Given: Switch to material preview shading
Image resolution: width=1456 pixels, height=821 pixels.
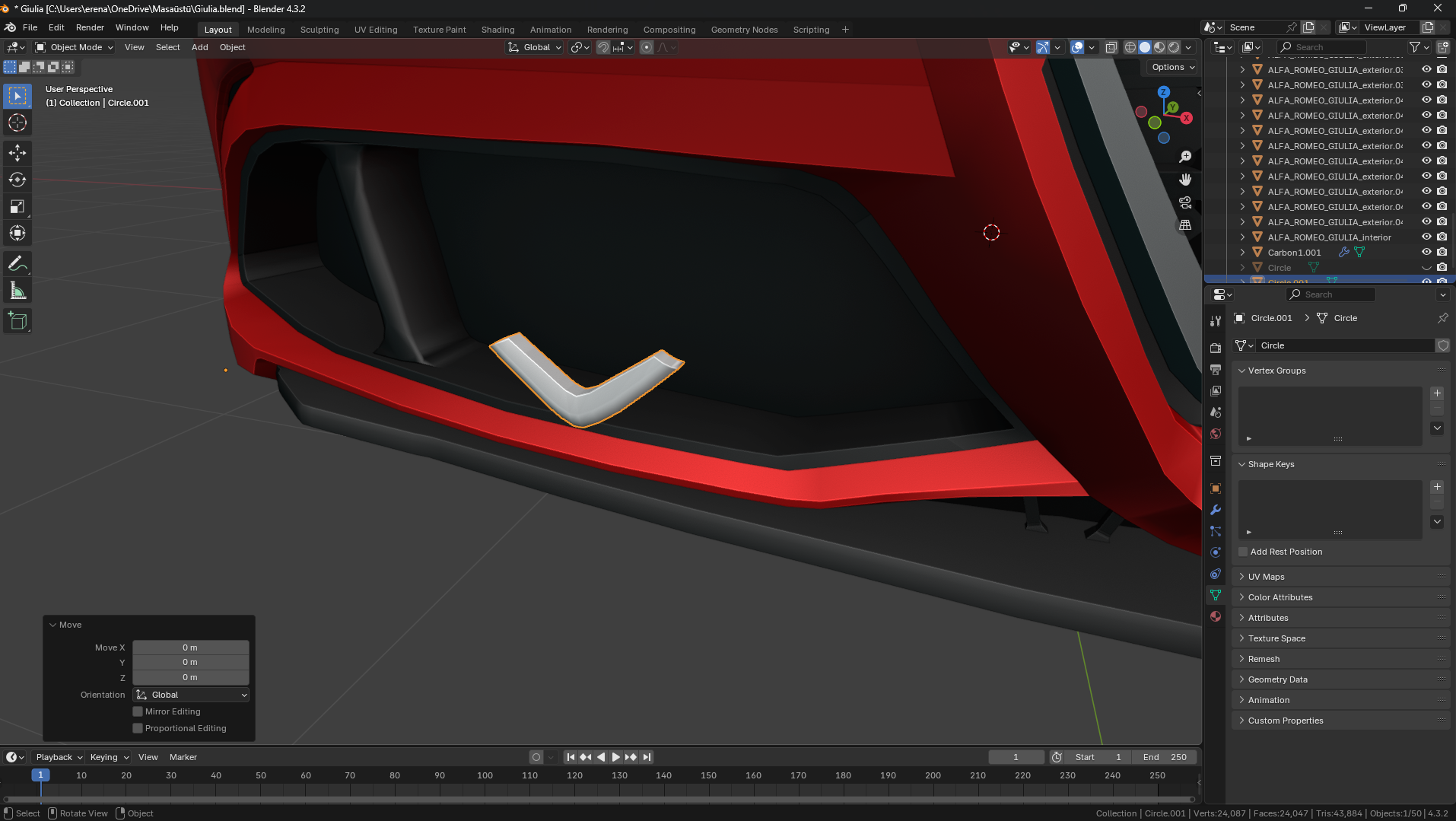Looking at the screenshot, I should (1159, 47).
